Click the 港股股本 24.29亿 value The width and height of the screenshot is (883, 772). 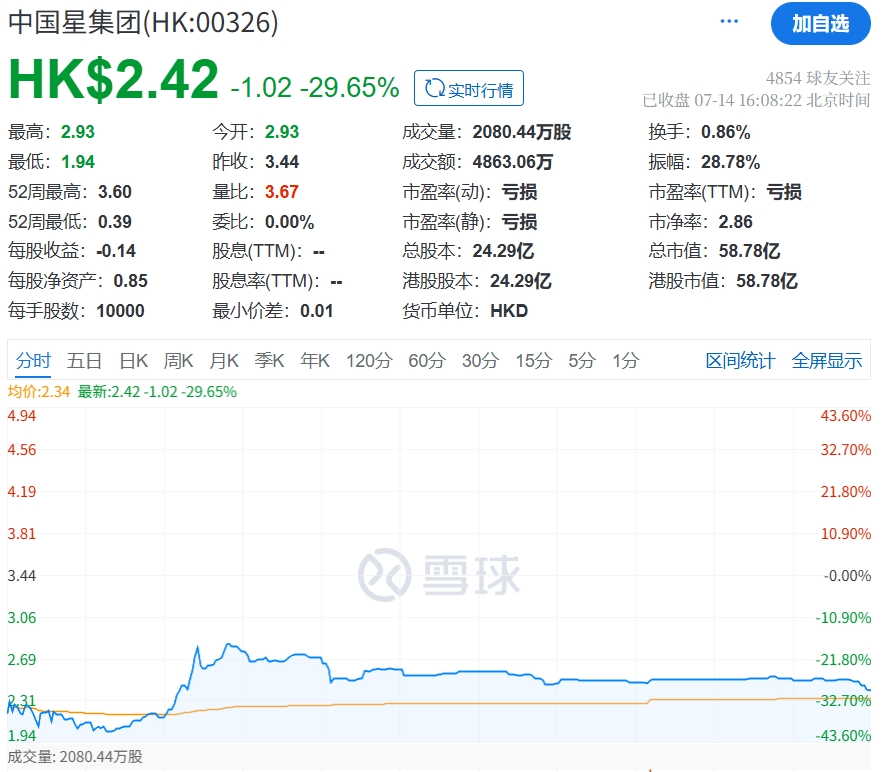click(521, 280)
